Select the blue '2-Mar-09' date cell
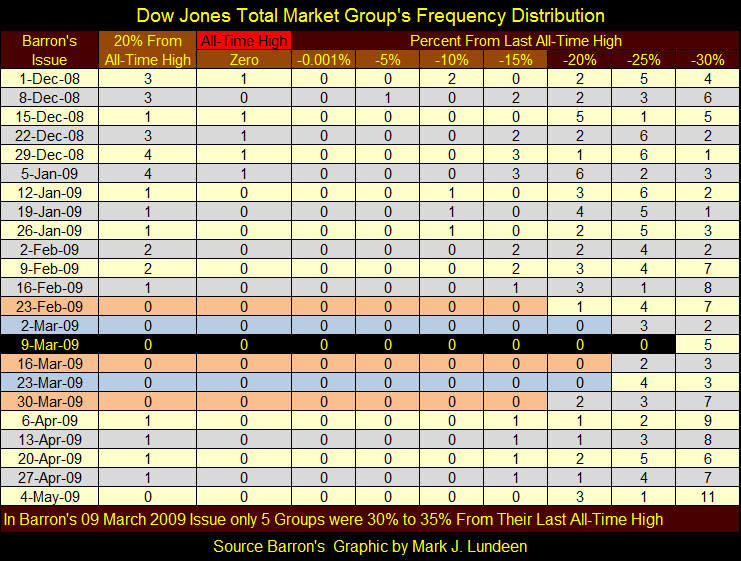 pyautogui.click(x=50, y=326)
